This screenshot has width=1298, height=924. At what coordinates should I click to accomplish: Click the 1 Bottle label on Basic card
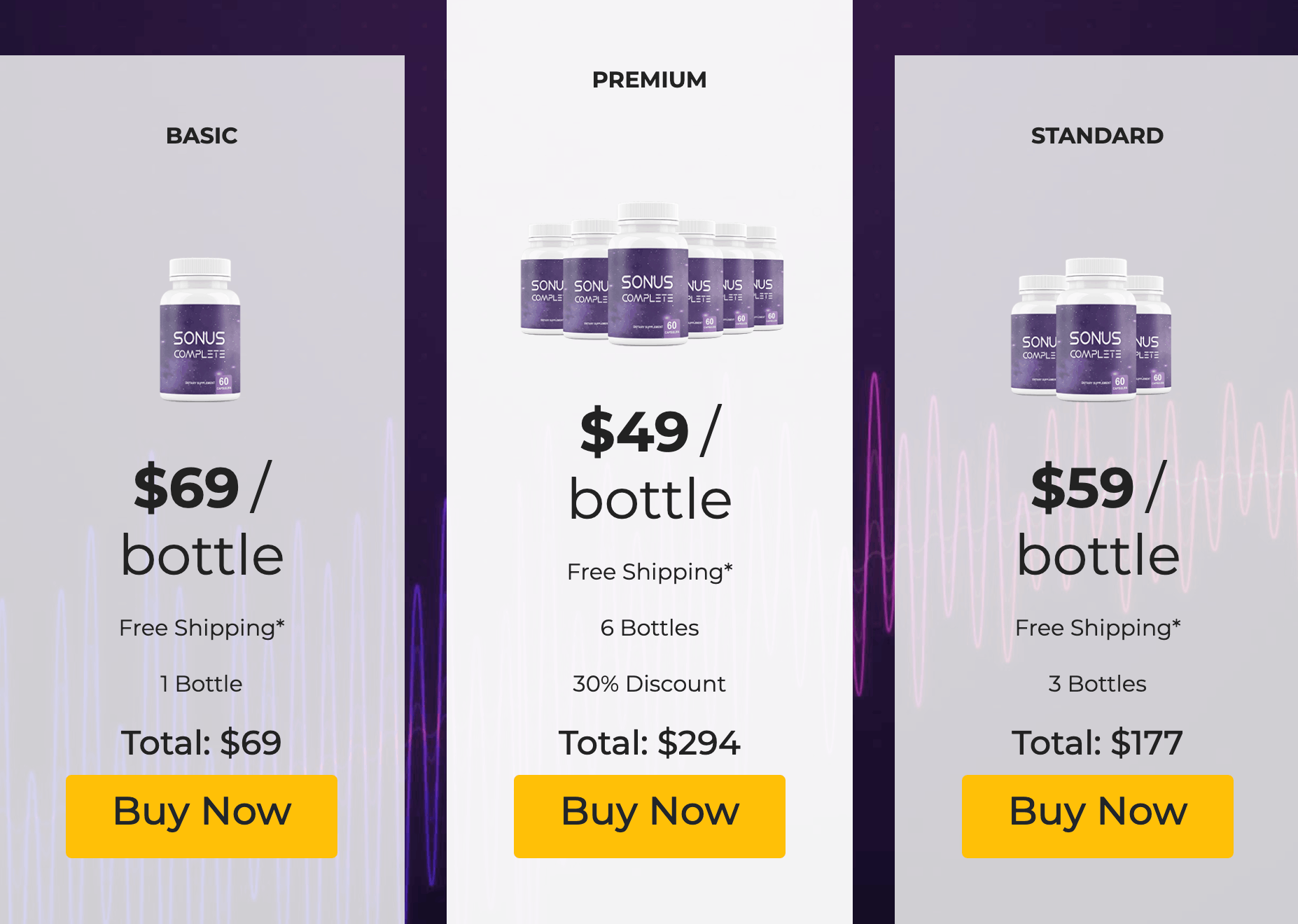click(202, 684)
